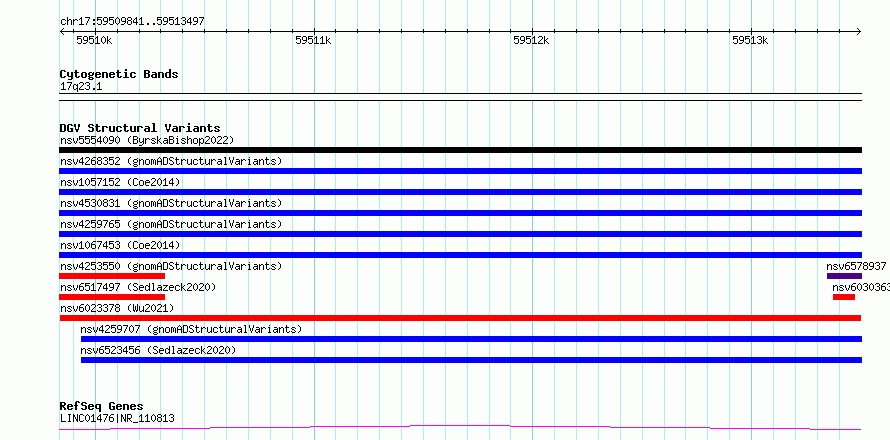Open nsv6023378 Wu2021 variant label
Viewport: 890px width, 440px height.
point(117,308)
